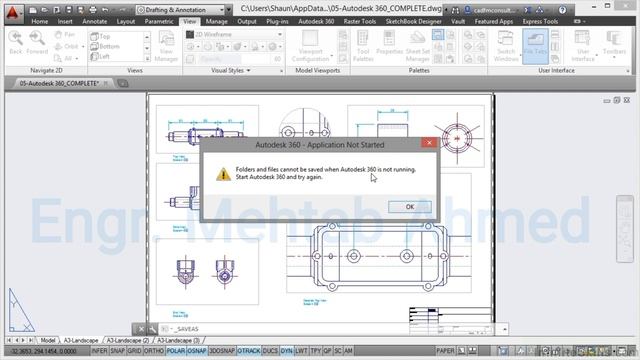Toggle LWT lineweight display
Image resolution: width=640 pixels, height=360 pixels.
pyautogui.click(x=301, y=351)
